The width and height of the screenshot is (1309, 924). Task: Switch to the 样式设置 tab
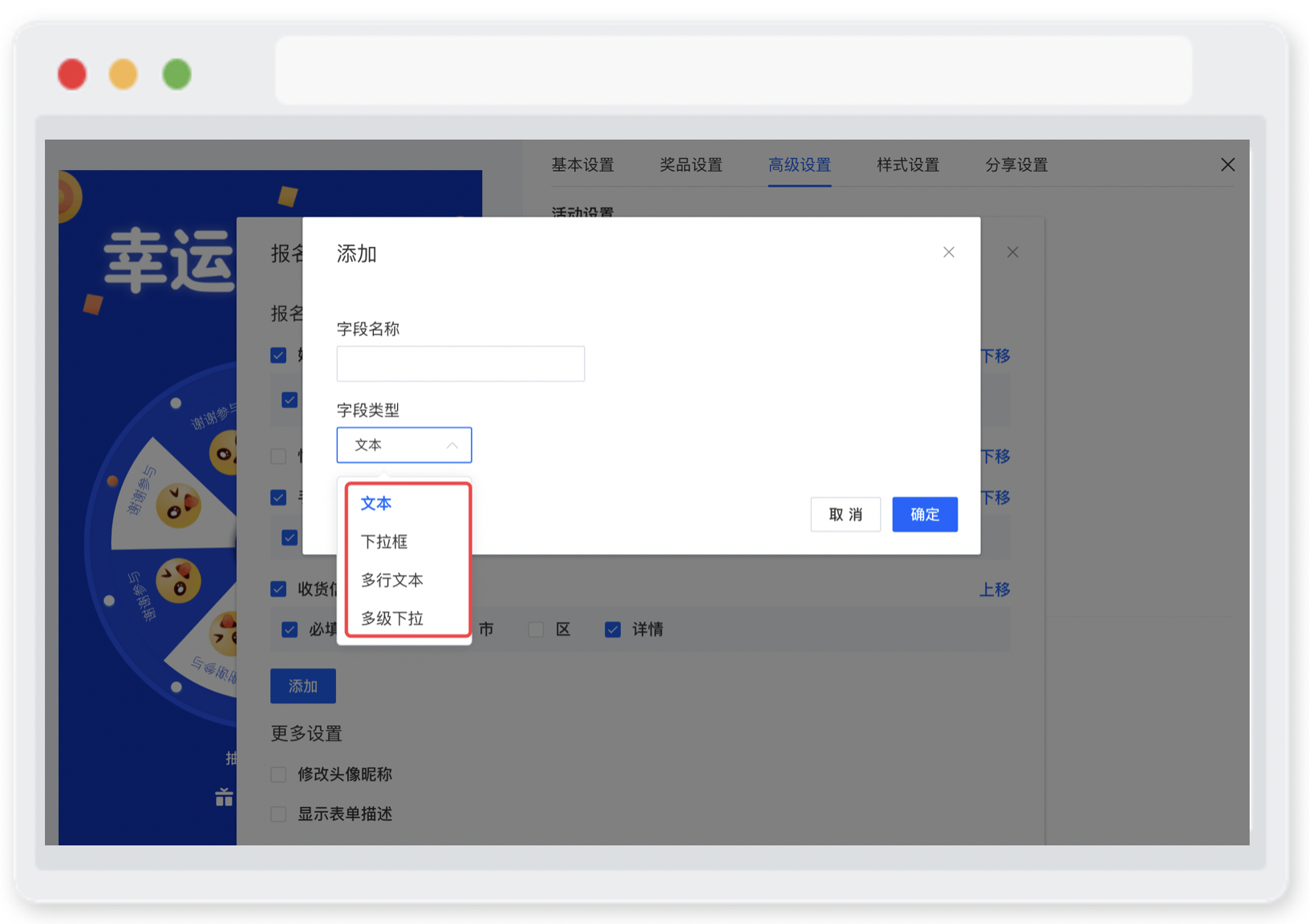(907, 165)
